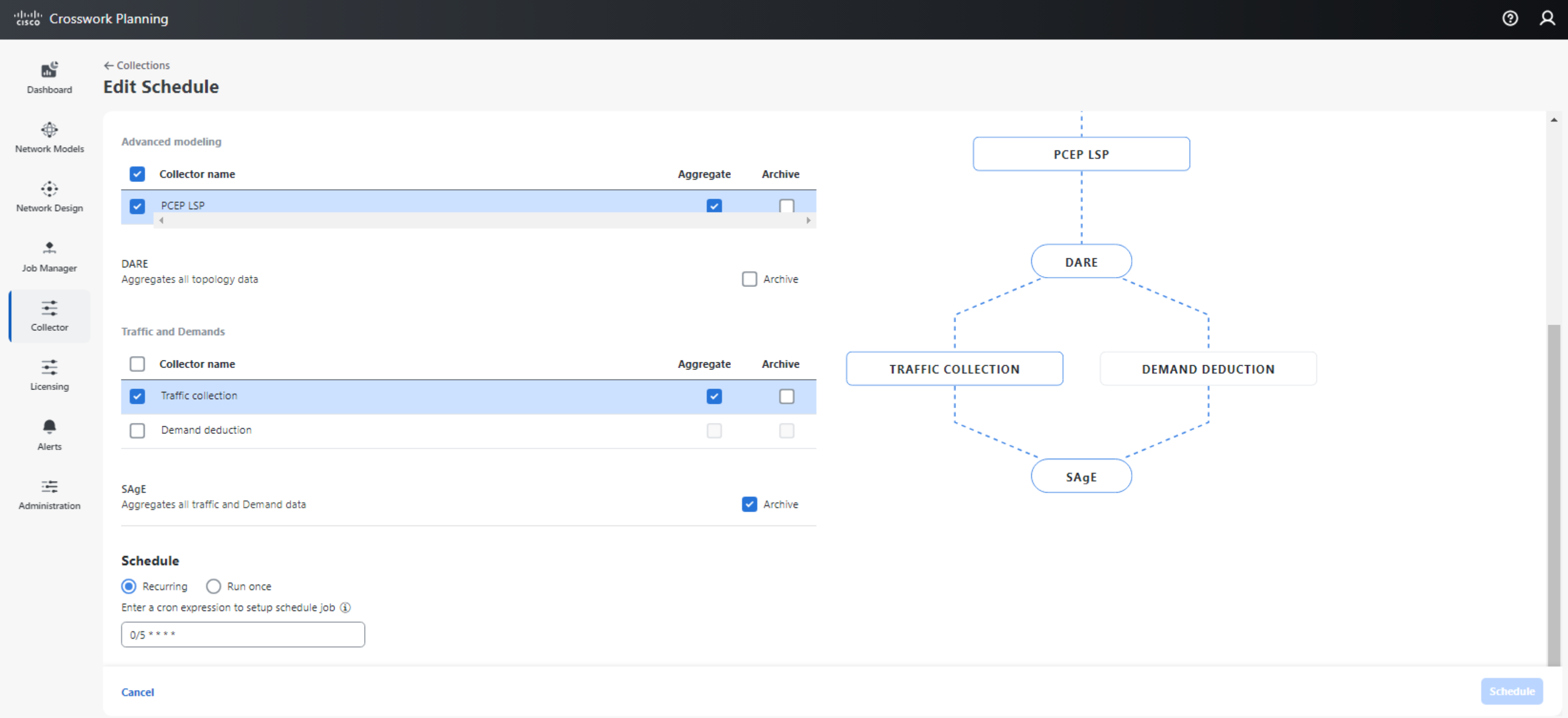
Task: Click the cron expression info icon
Action: pos(345,607)
